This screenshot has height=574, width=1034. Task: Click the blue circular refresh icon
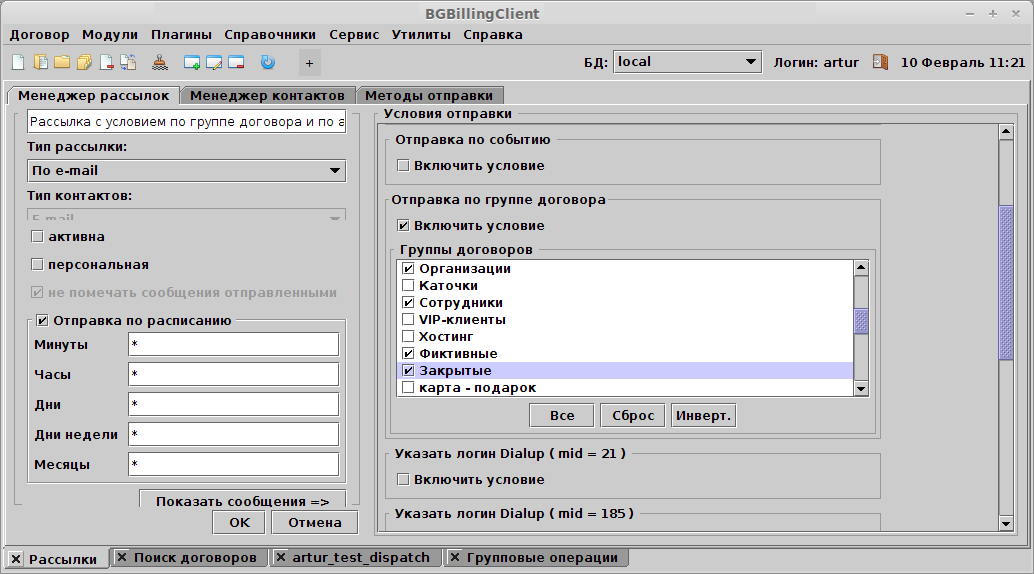coord(267,62)
